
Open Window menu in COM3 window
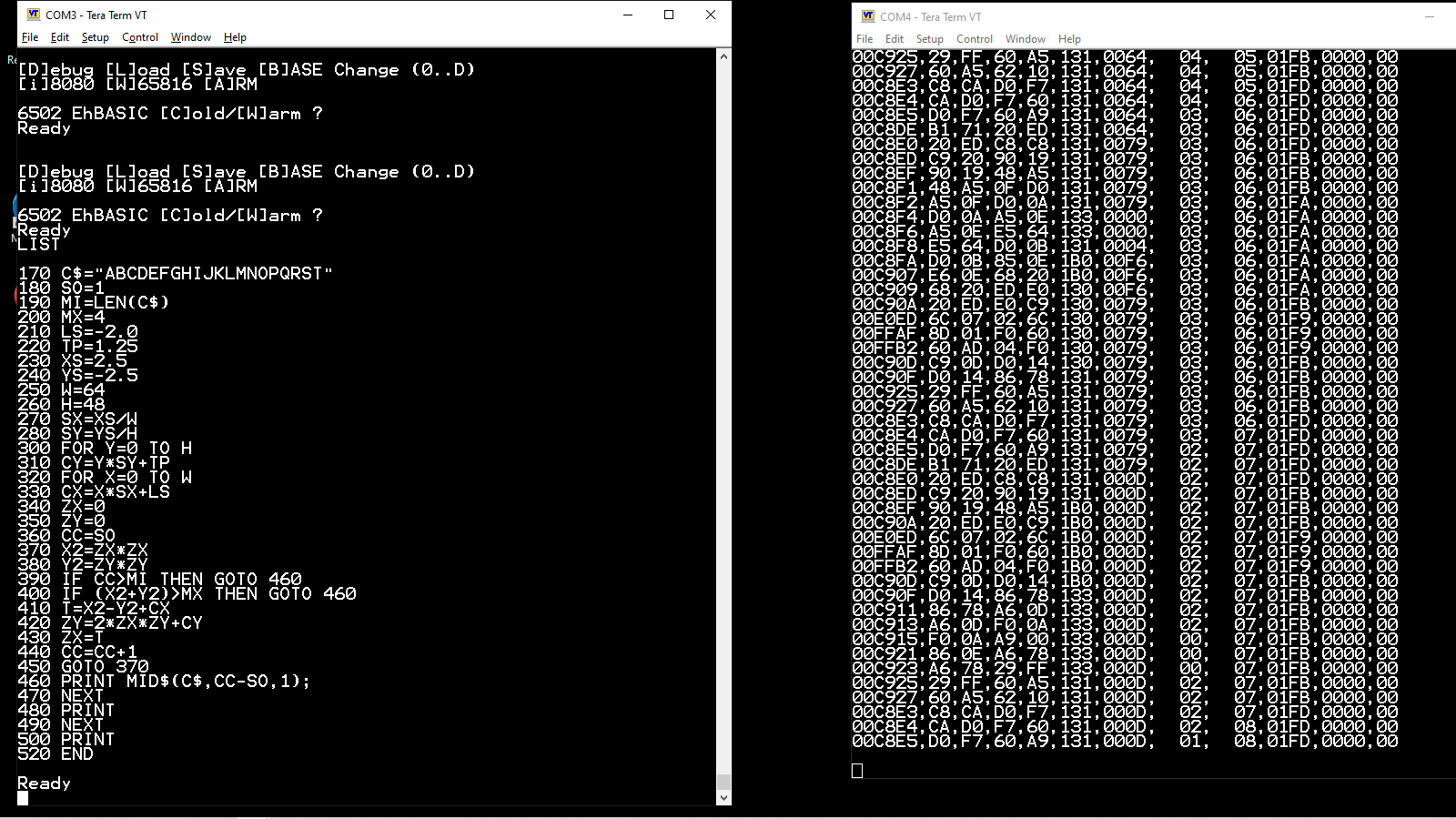tap(191, 37)
